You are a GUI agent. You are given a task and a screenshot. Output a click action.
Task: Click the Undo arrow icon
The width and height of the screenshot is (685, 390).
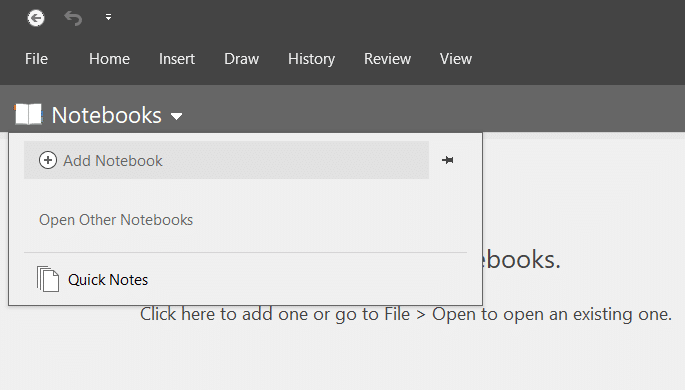(x=73, y=18)
